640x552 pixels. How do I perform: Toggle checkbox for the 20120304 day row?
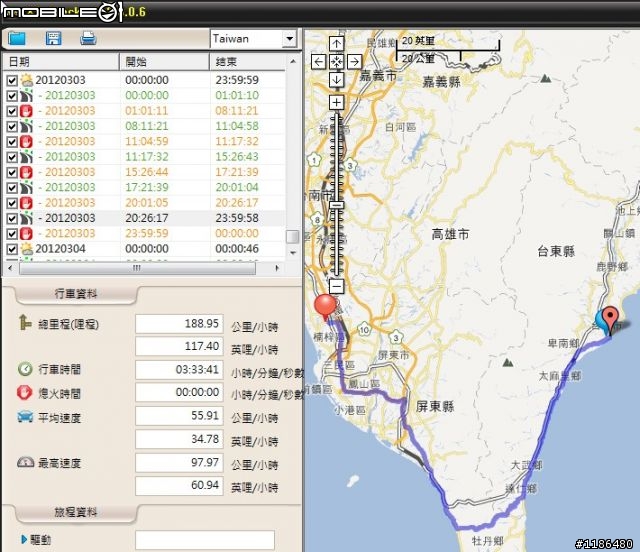(x=12, y=249)
